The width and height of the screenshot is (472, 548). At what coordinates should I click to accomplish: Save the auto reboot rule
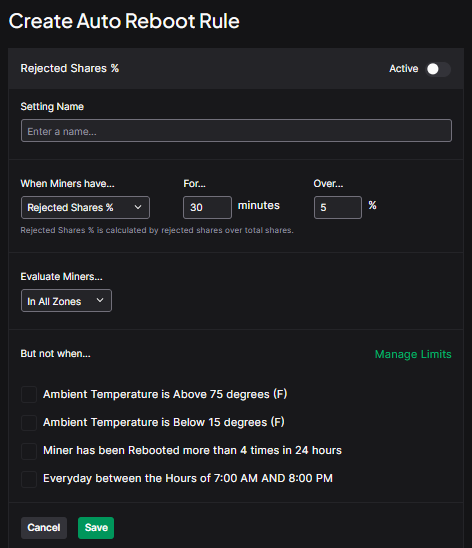point(96,528)
